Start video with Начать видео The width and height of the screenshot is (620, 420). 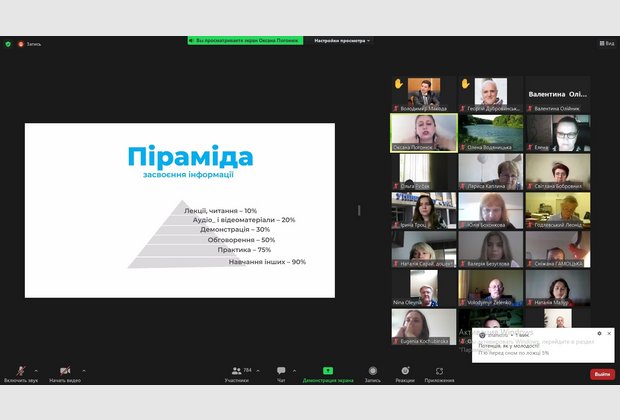[x=64, y=371]
